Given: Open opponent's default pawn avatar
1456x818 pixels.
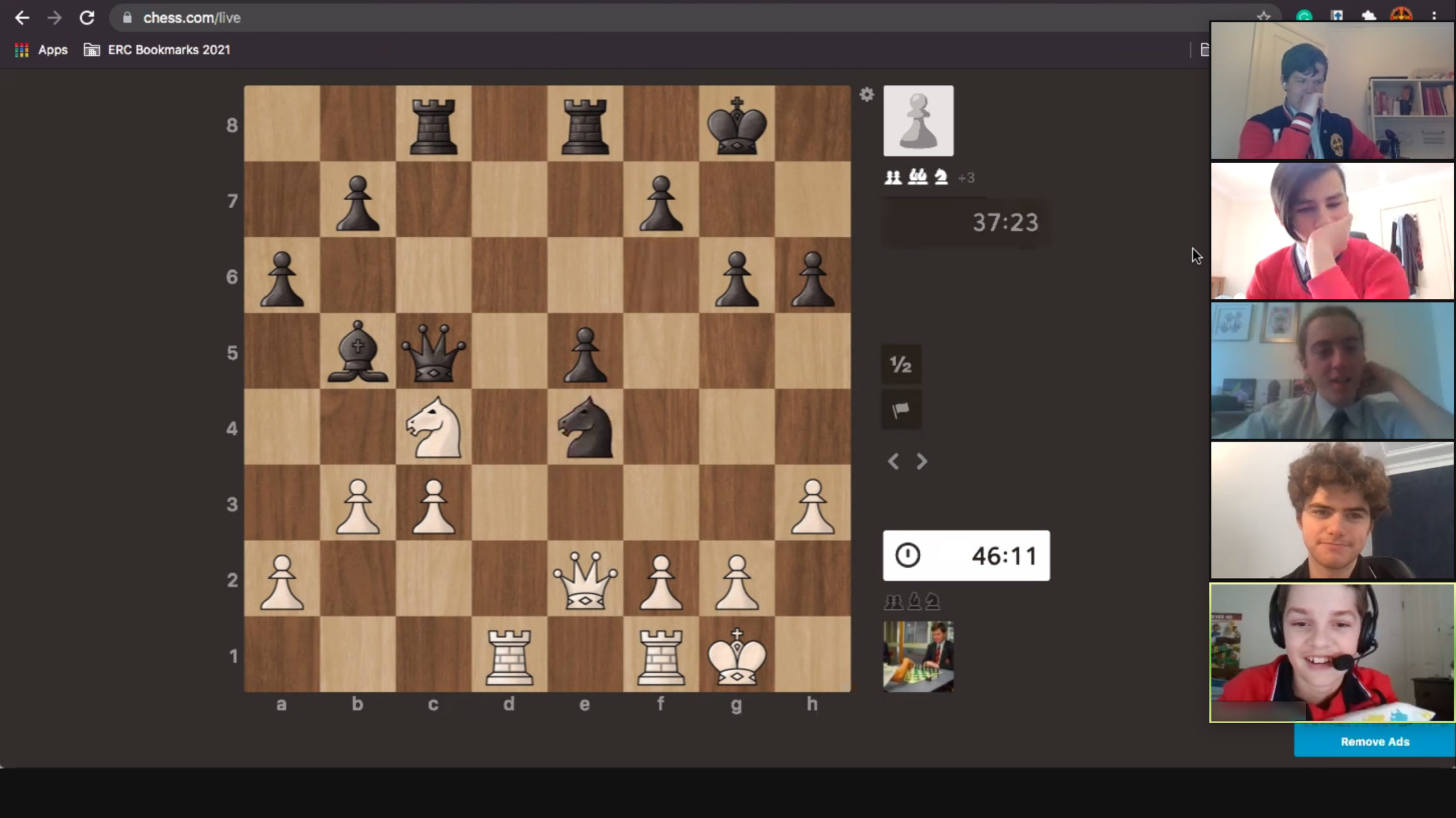Looking at the screenshot, I should click(918, 121).
